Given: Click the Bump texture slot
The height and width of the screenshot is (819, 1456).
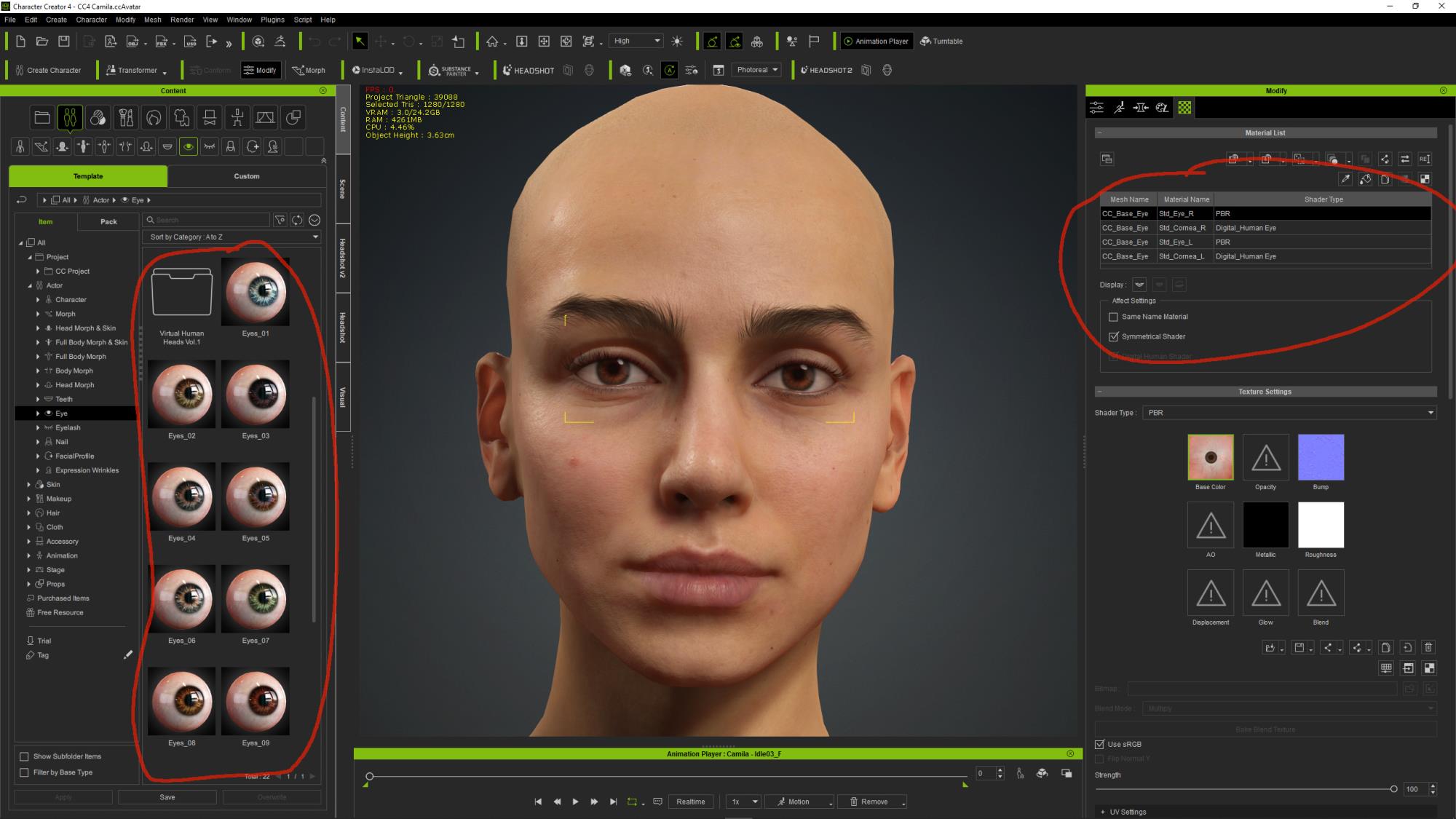Looking at the screenshot, I should [1321, 457].
